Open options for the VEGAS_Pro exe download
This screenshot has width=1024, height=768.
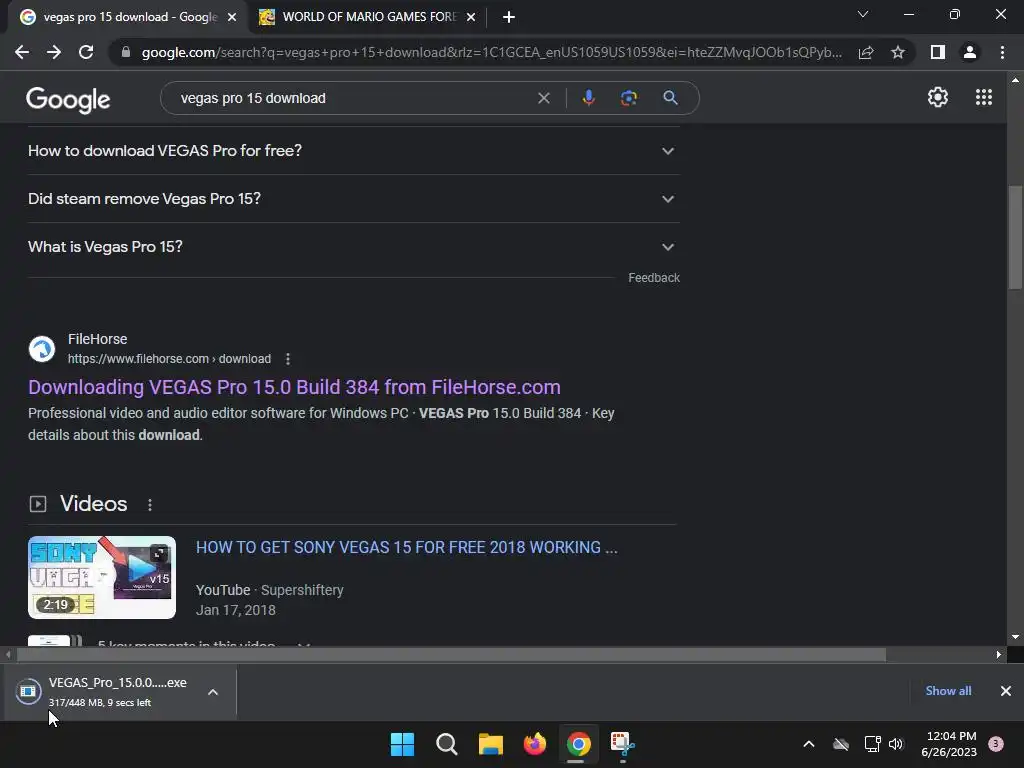(x=213, y=692)
